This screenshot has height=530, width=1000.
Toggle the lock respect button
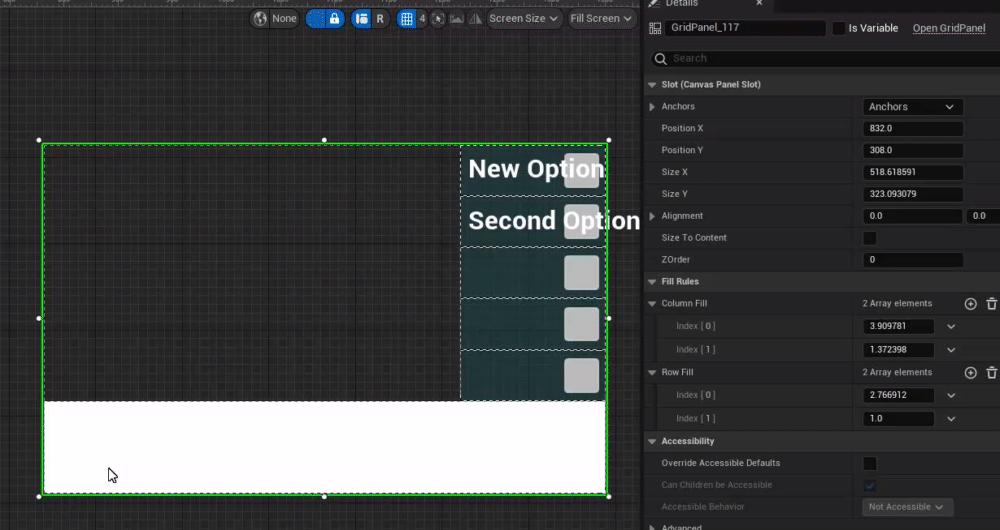334,18
